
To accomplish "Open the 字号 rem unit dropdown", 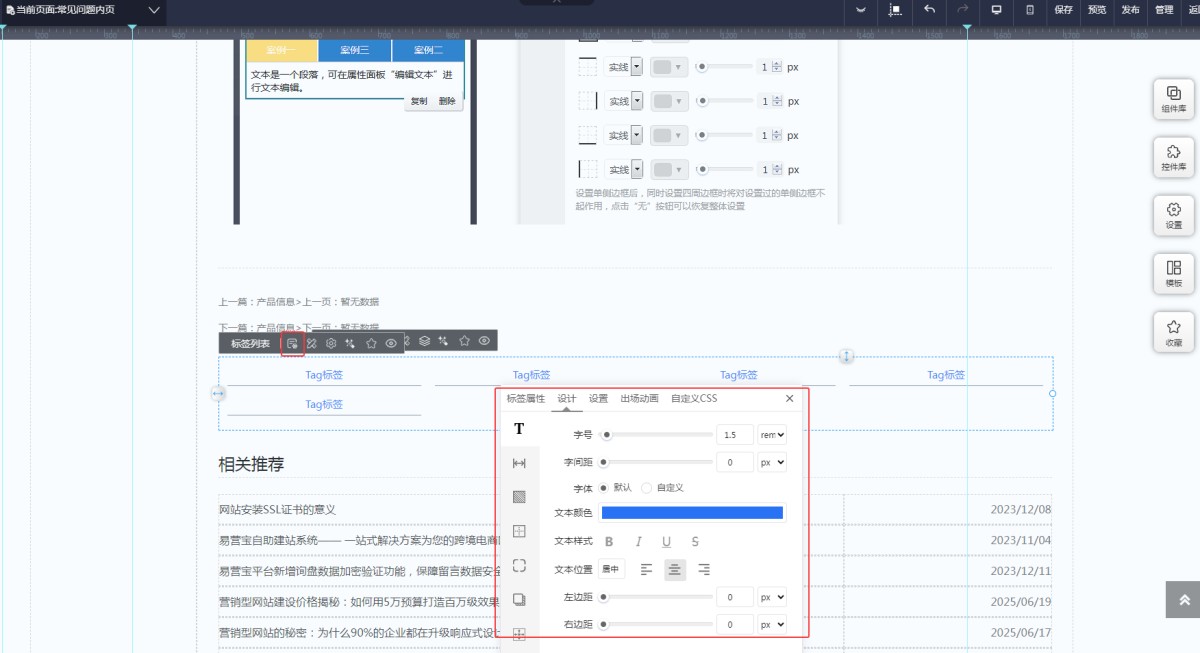I will tap(772, 435).
